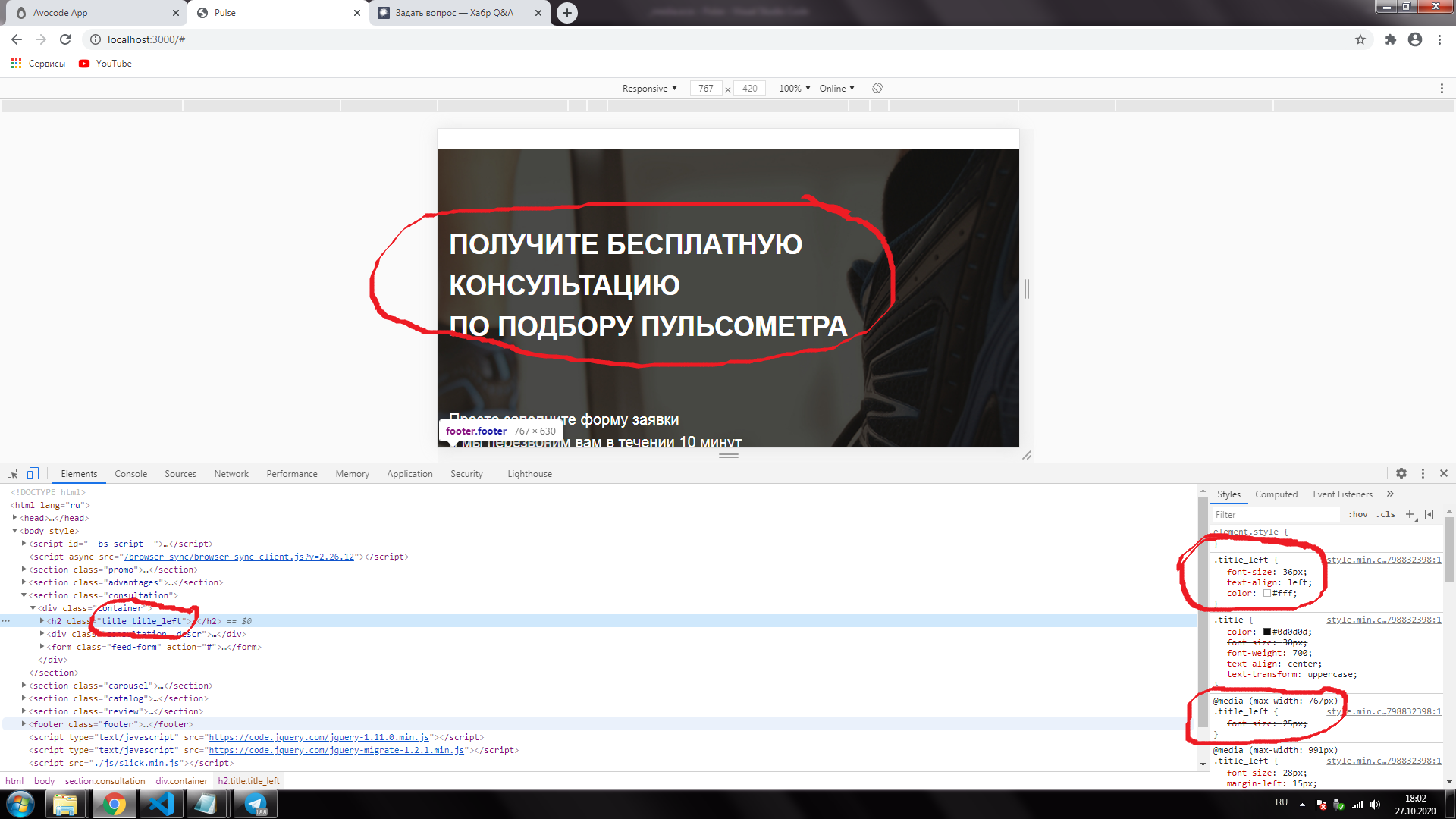Open the Windows Start button
Image resolution: width=1456 pixels, height=819 pixels.
pos(20,804)
